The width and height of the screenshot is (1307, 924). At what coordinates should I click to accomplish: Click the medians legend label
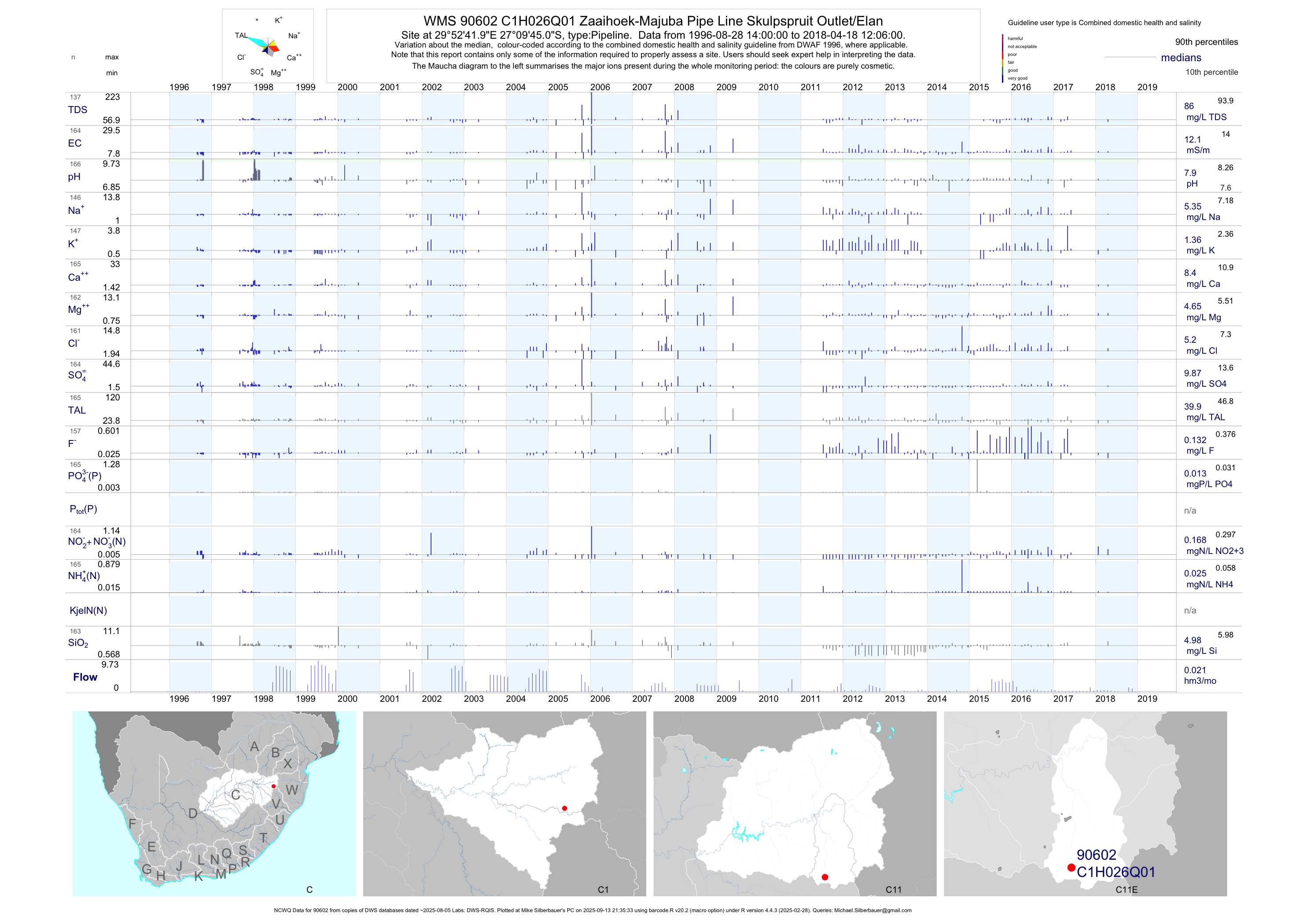1181,58
